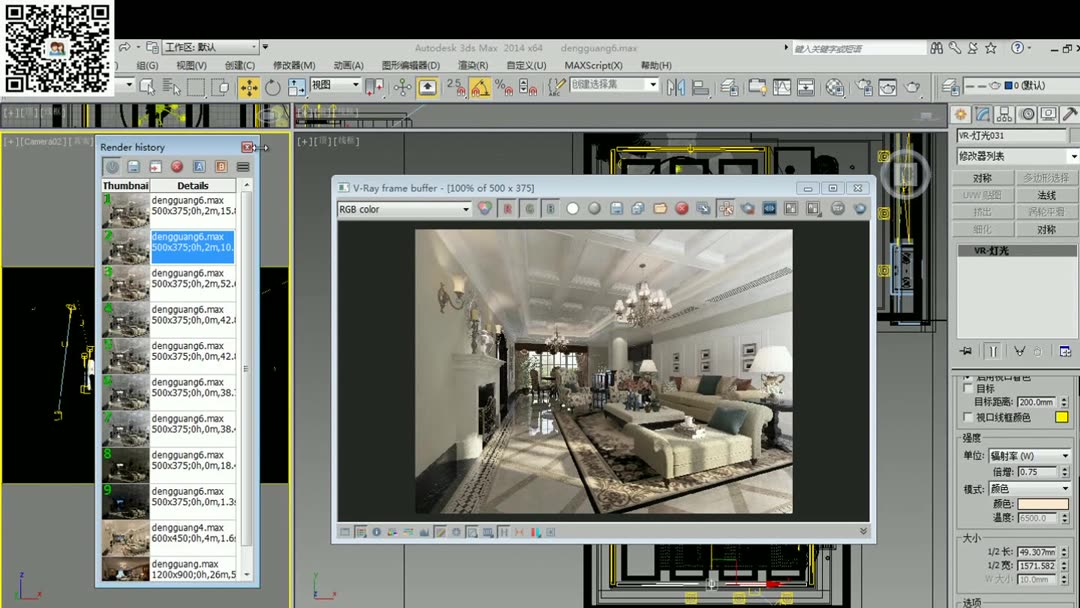Select the Select and Move tool in the toolbar
This screenshot has height=608, width=1080.
pos(248,87)
